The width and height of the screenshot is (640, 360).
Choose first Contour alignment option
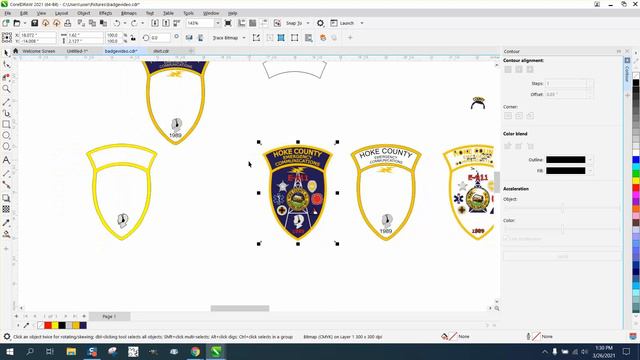click(x=508, y=69)
